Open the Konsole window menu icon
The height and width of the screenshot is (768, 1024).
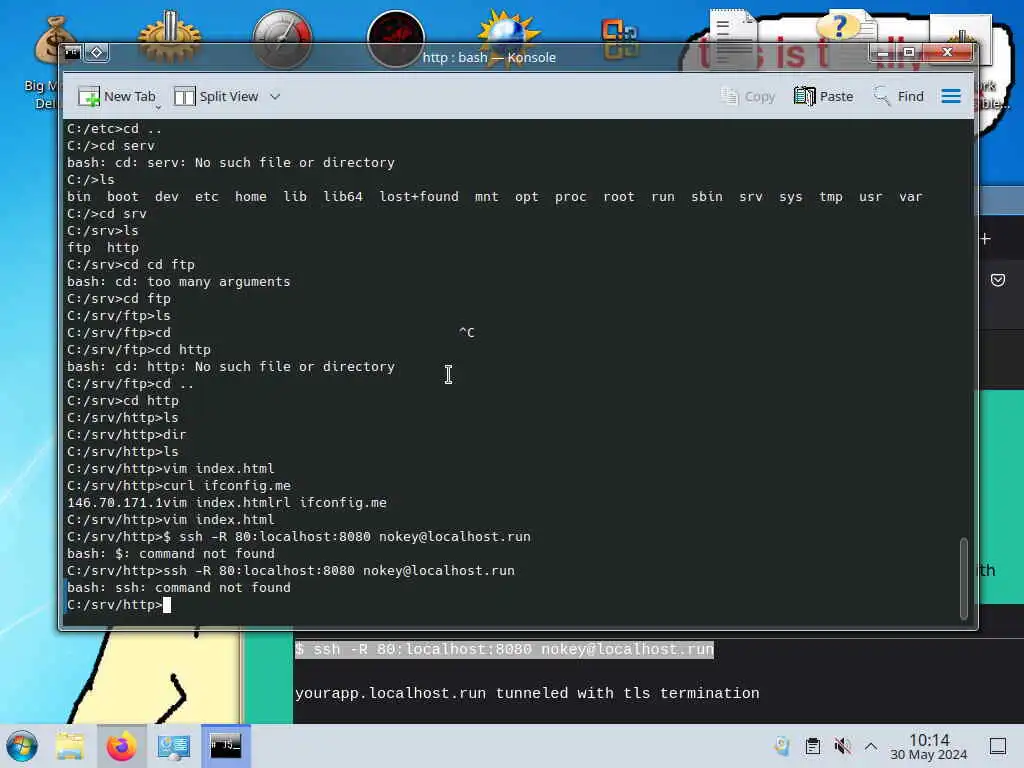72,52
